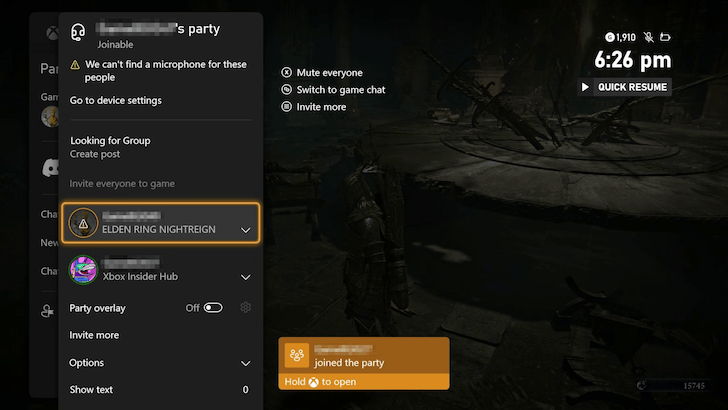
Task: Click the profile avatar in guide sidebar
Action: (50, 117)
